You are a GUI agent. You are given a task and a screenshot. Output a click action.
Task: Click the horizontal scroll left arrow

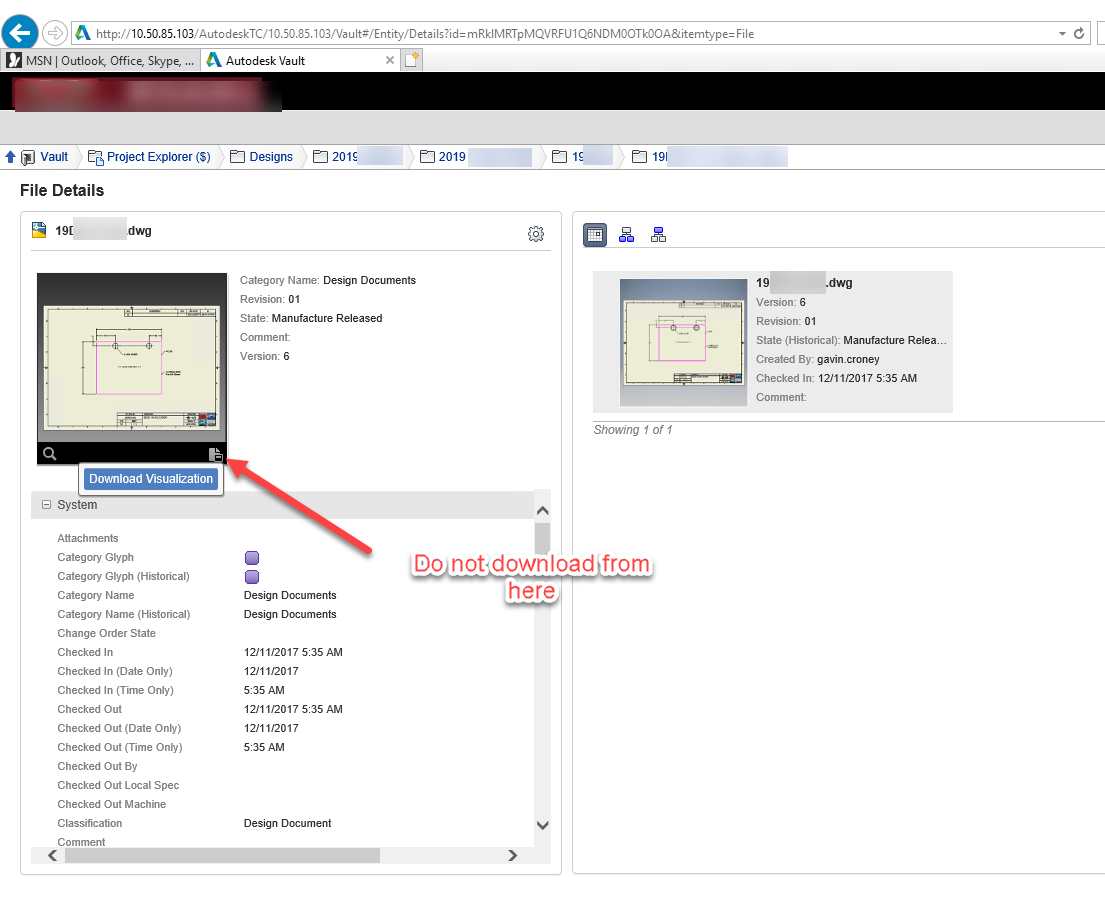click(x=53, y=855)
